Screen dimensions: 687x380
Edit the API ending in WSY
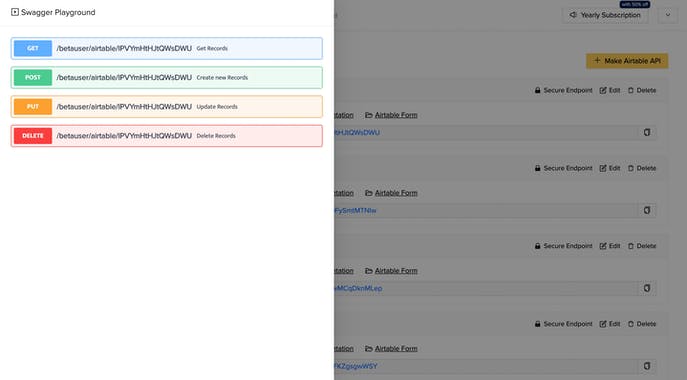click(x=610, y=324)
